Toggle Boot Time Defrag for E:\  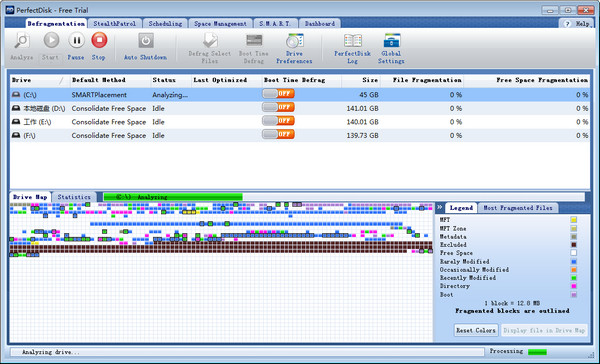coord(278,121)
